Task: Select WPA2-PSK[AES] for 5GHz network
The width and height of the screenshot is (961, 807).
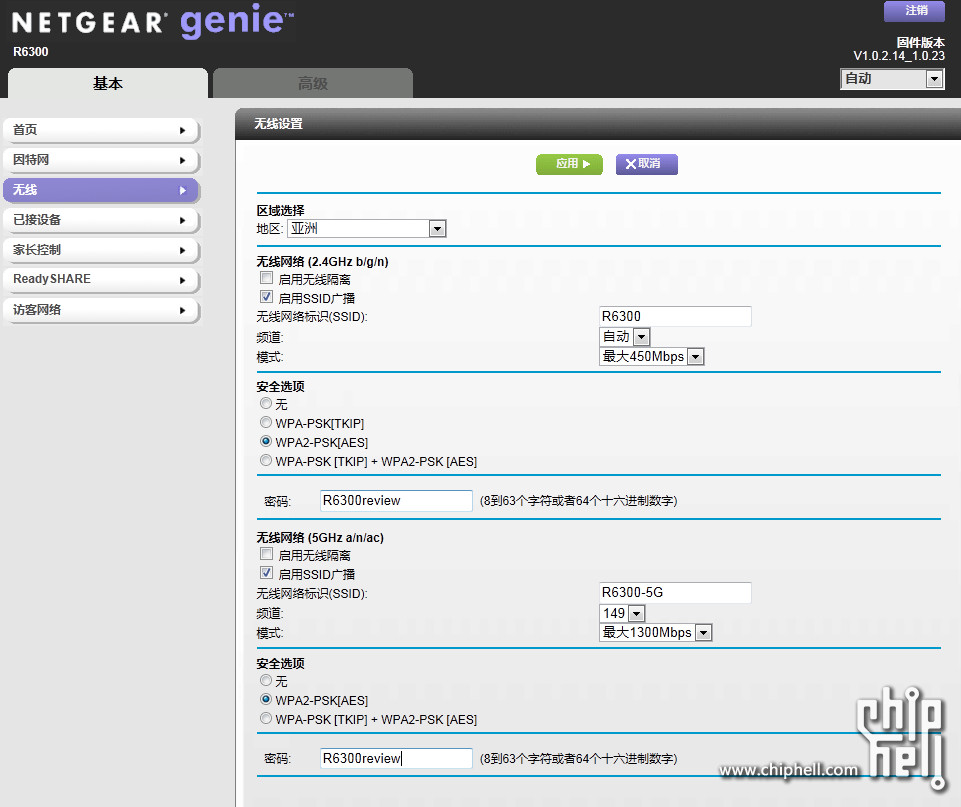Action: pyautogui.click(x=265, y=699)
